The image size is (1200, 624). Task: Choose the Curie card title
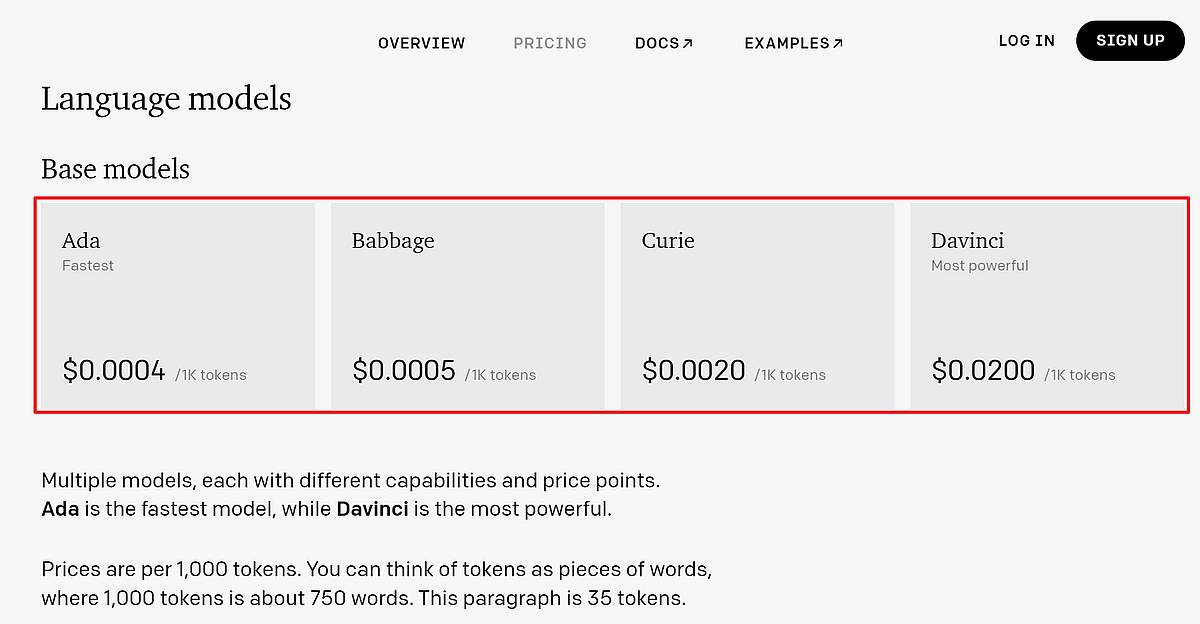pos(668,241)
